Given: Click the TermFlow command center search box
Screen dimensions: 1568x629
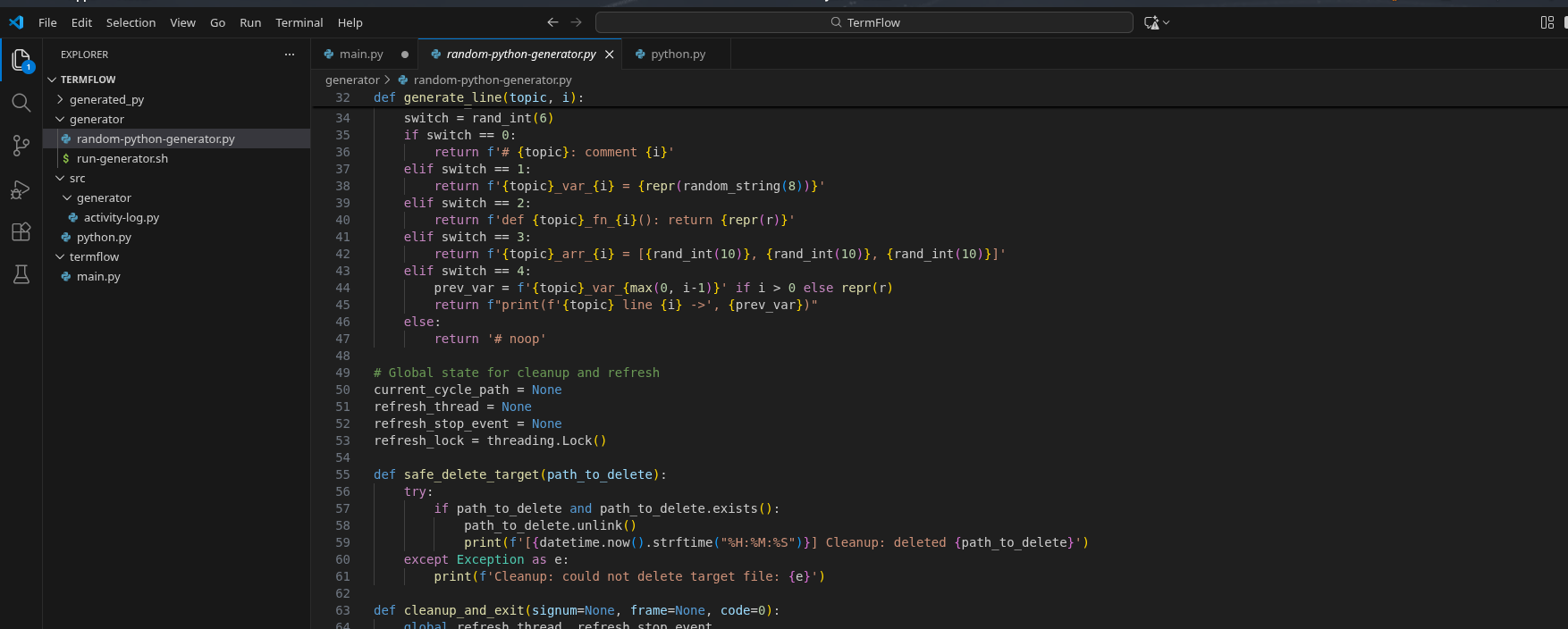Looking at the screenshot, I should tap(864, 22).
